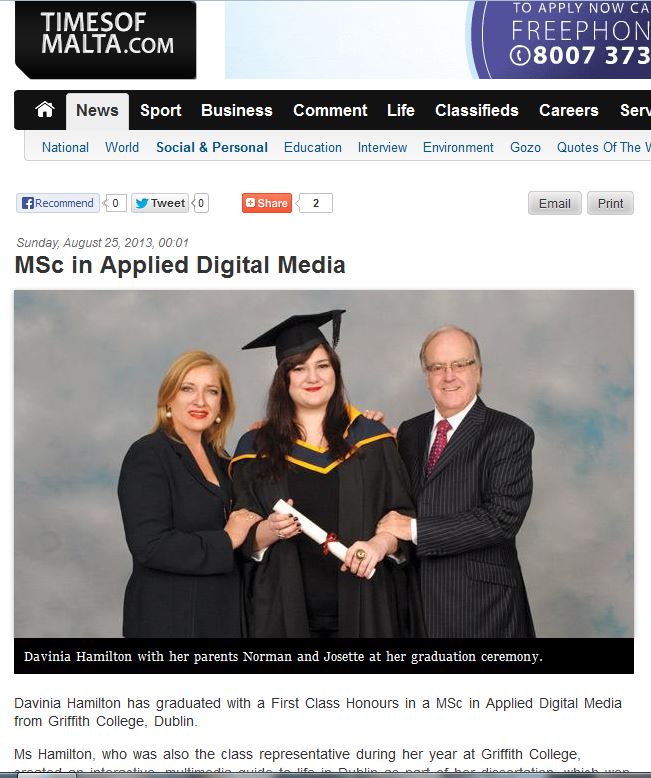The image size is (651, 778).
Task: Open the share count bubble showing 2
Action: pyautogui.click(x=316, y=203)
